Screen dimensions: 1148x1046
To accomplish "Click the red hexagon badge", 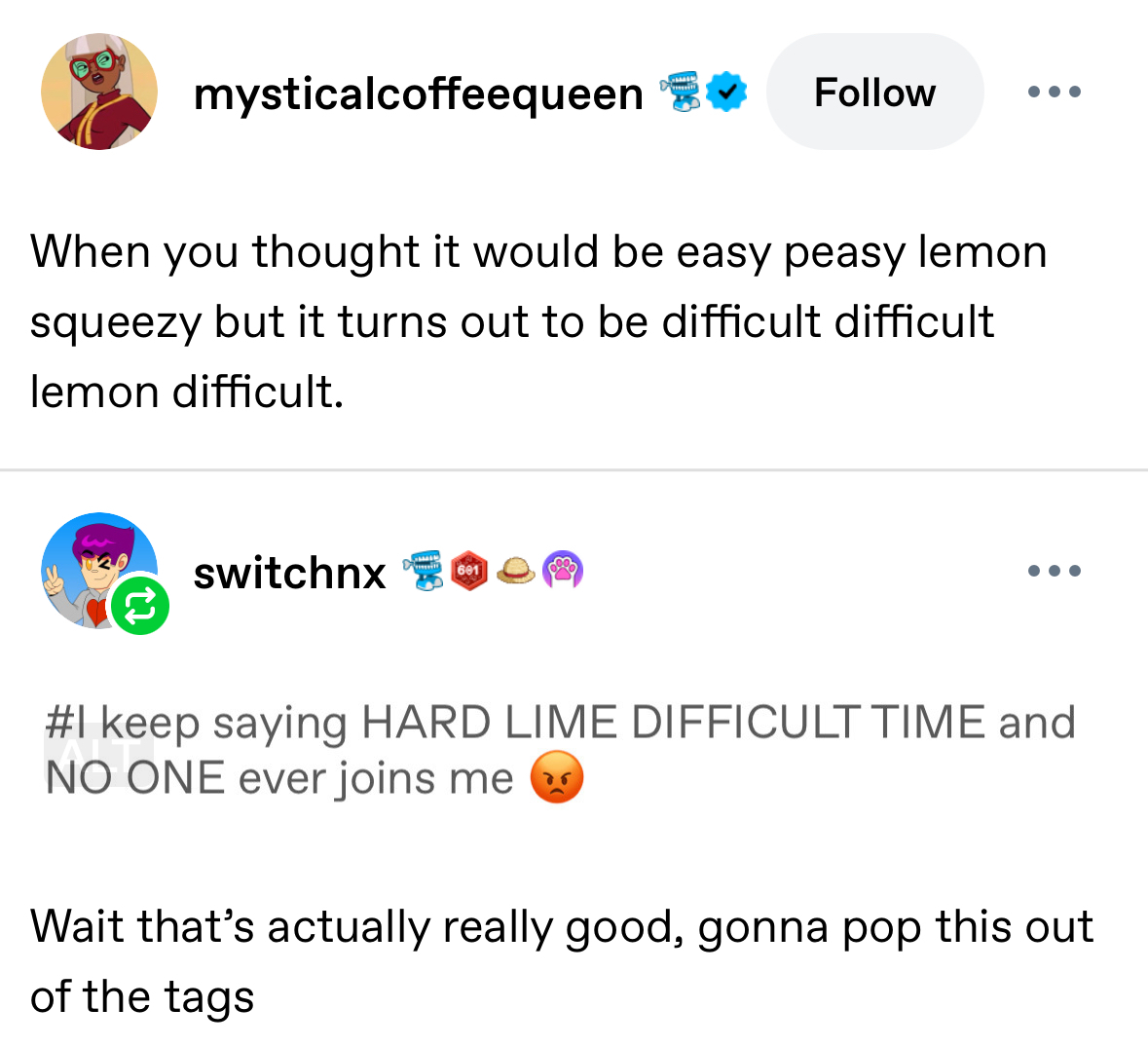I will click(x=469, y=571).
